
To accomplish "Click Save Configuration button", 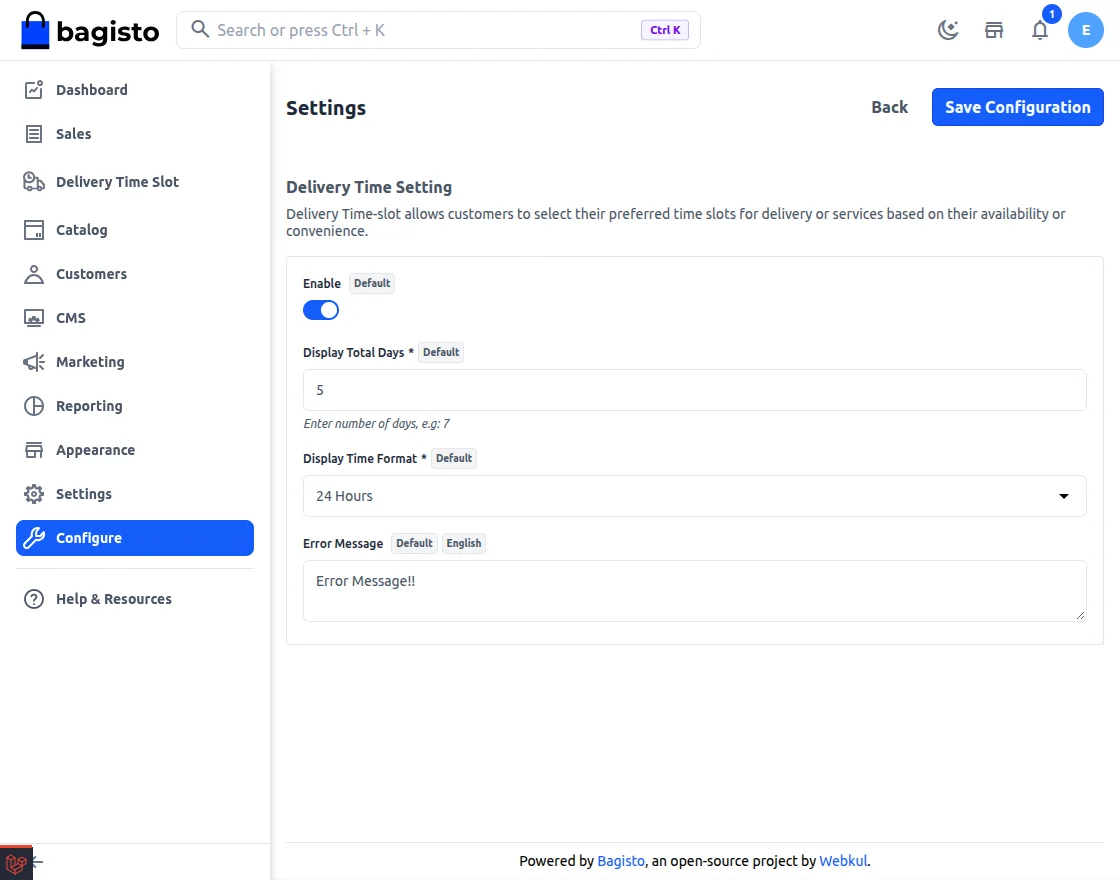I will click(x=1017, y=107).
